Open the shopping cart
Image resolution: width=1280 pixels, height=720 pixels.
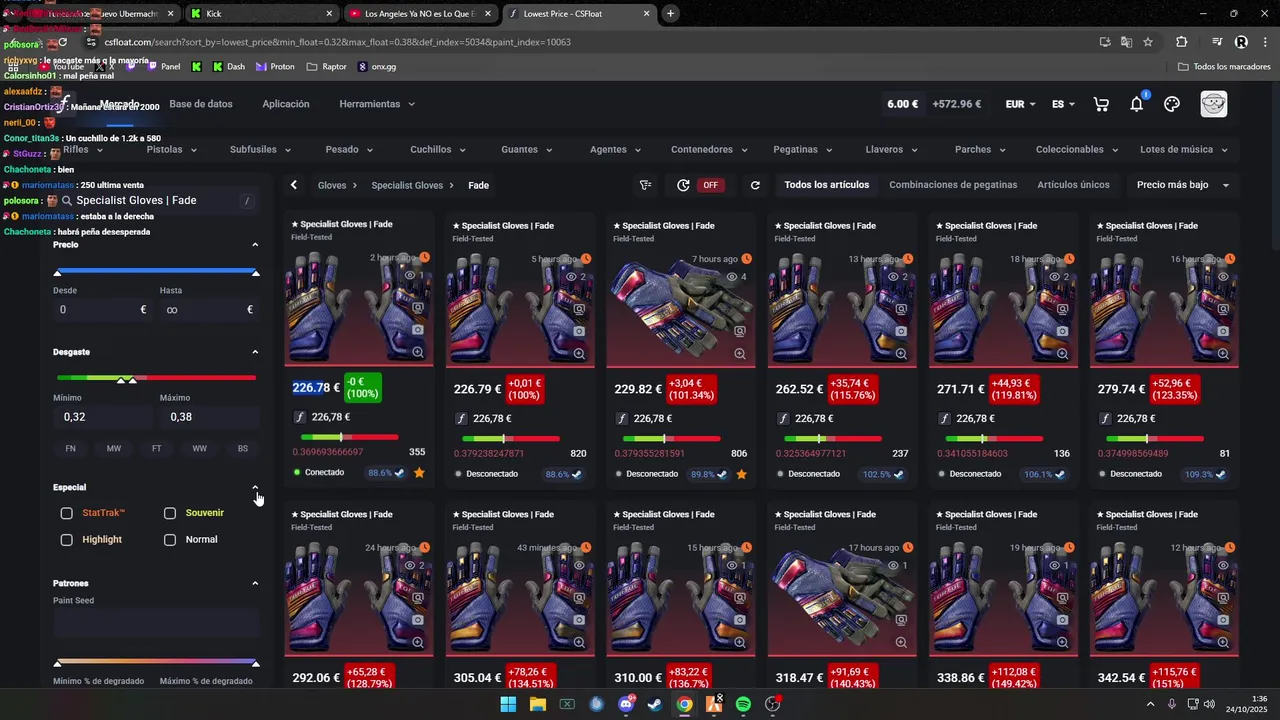[x=1101, y=104]
